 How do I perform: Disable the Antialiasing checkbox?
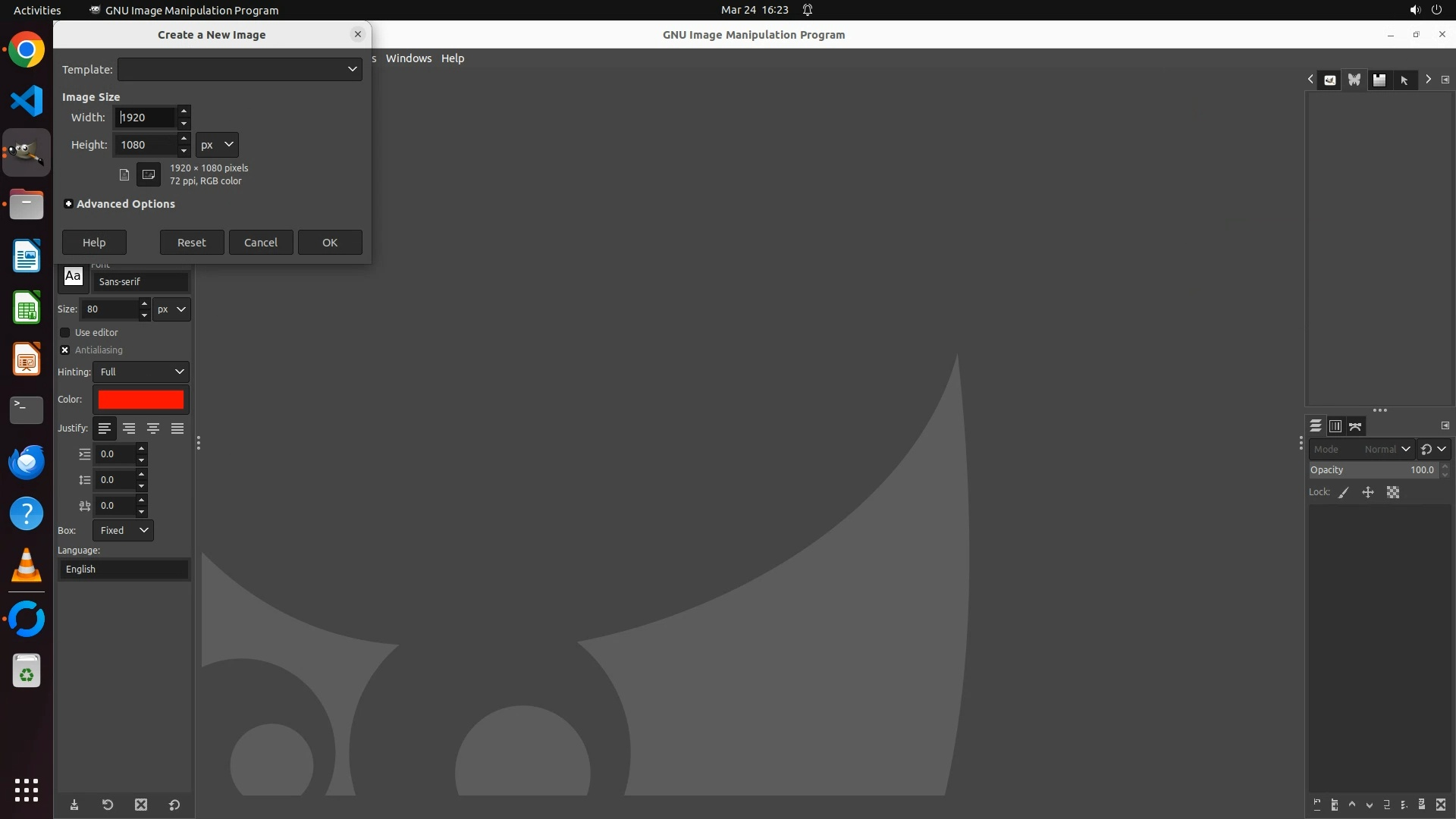point(65,350)
